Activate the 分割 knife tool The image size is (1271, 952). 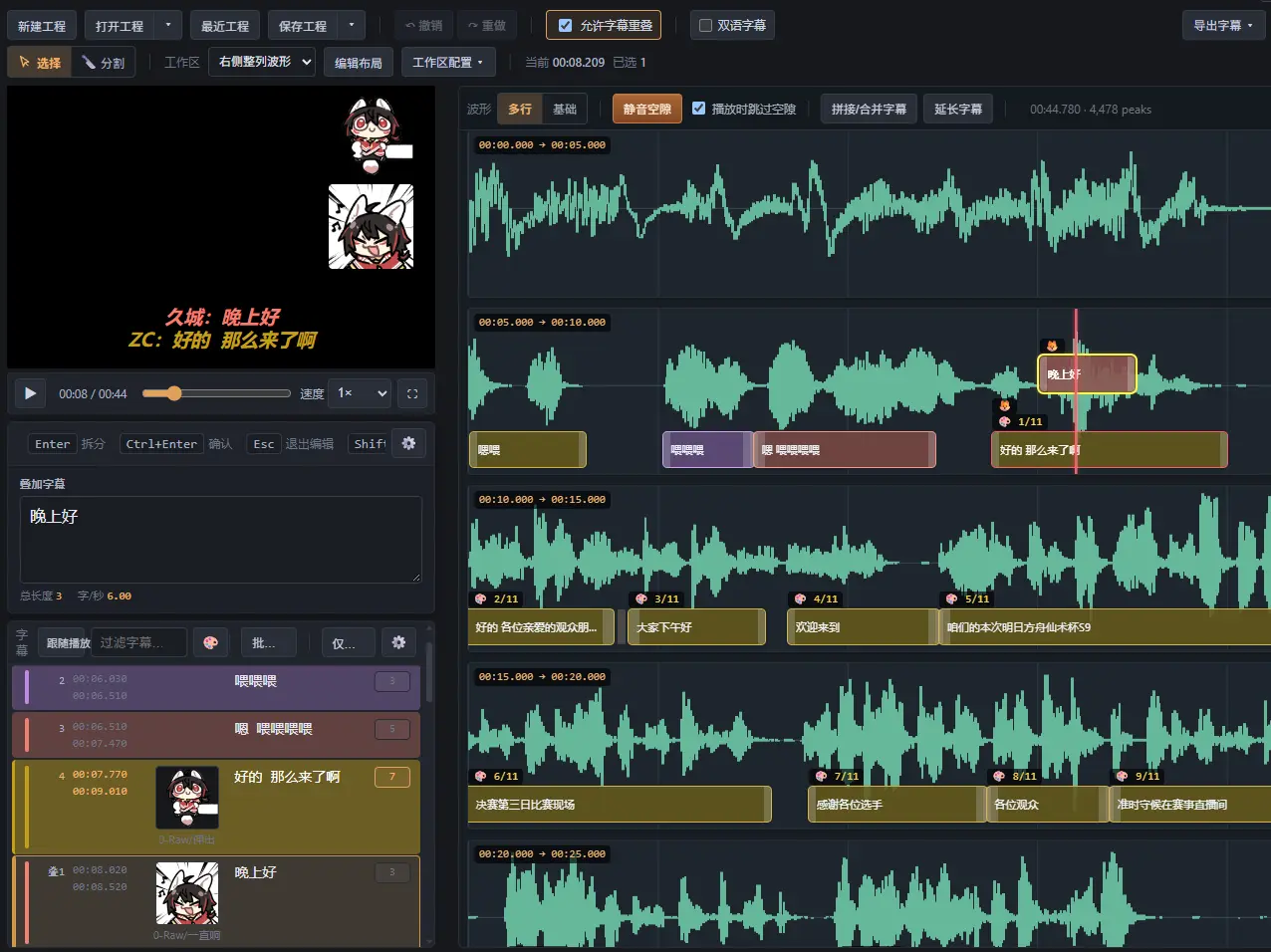click(x=104, y=63)
